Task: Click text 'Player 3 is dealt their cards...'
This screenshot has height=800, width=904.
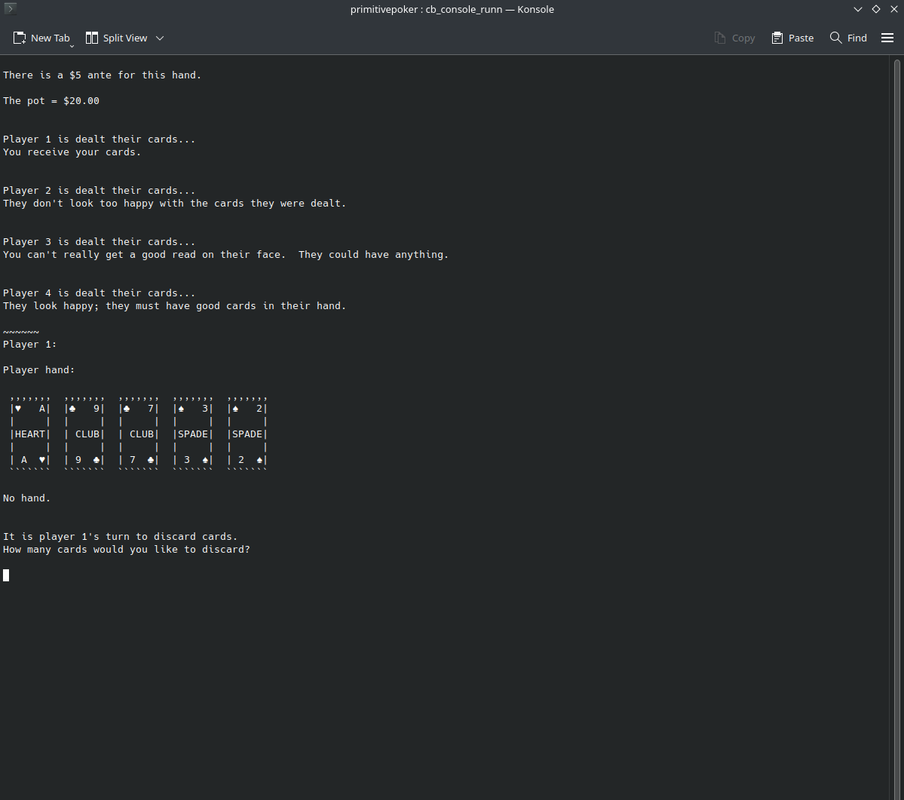Action: click(x=99, y=241)
